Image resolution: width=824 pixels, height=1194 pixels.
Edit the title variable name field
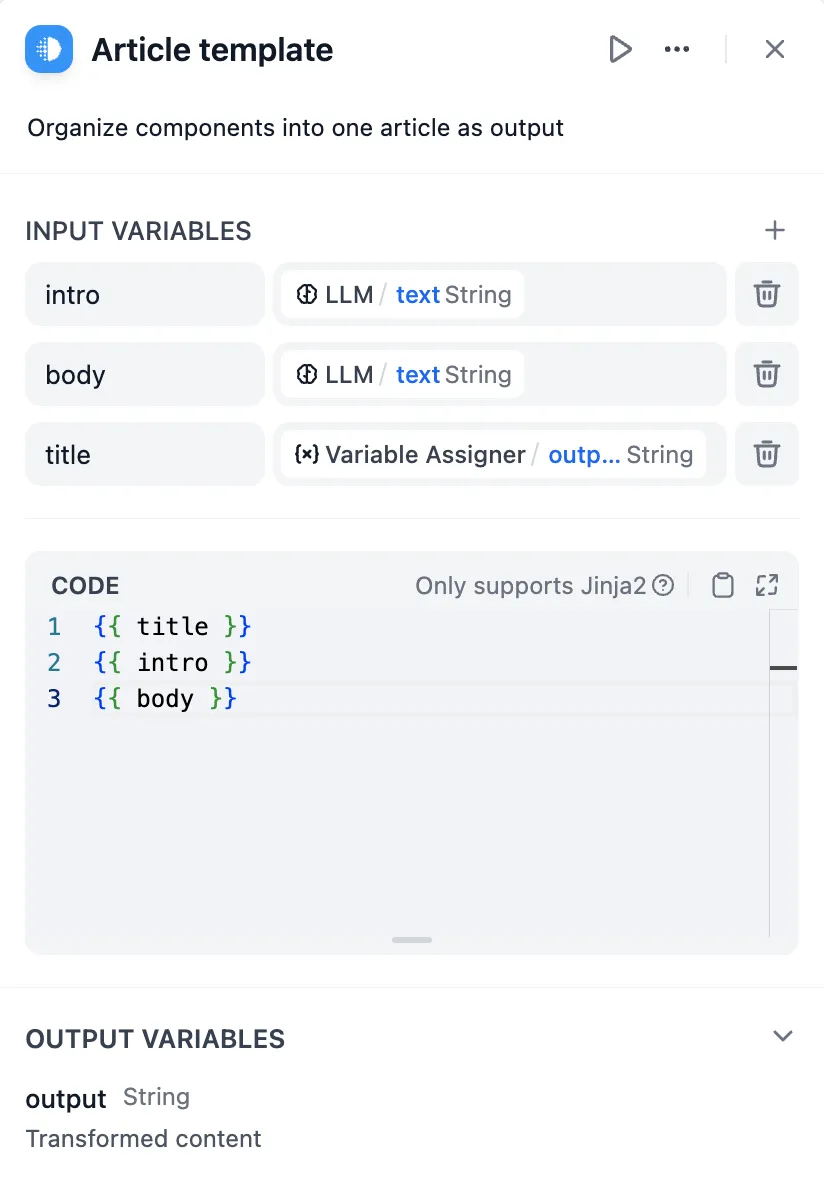coord(144,455)
